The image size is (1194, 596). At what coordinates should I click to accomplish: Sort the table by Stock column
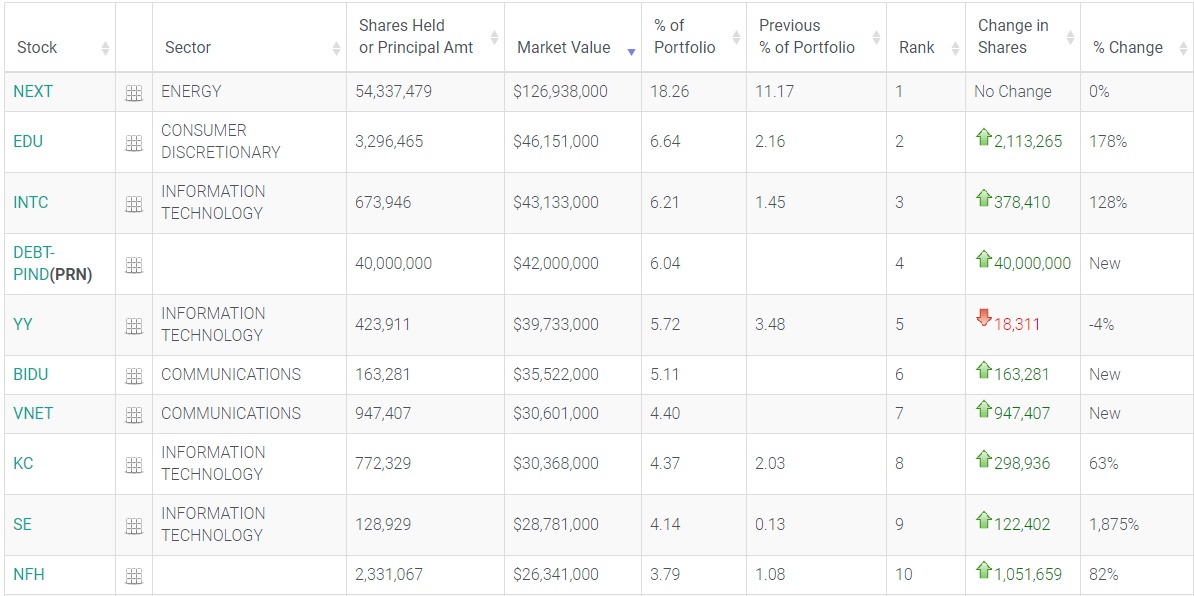36,48
